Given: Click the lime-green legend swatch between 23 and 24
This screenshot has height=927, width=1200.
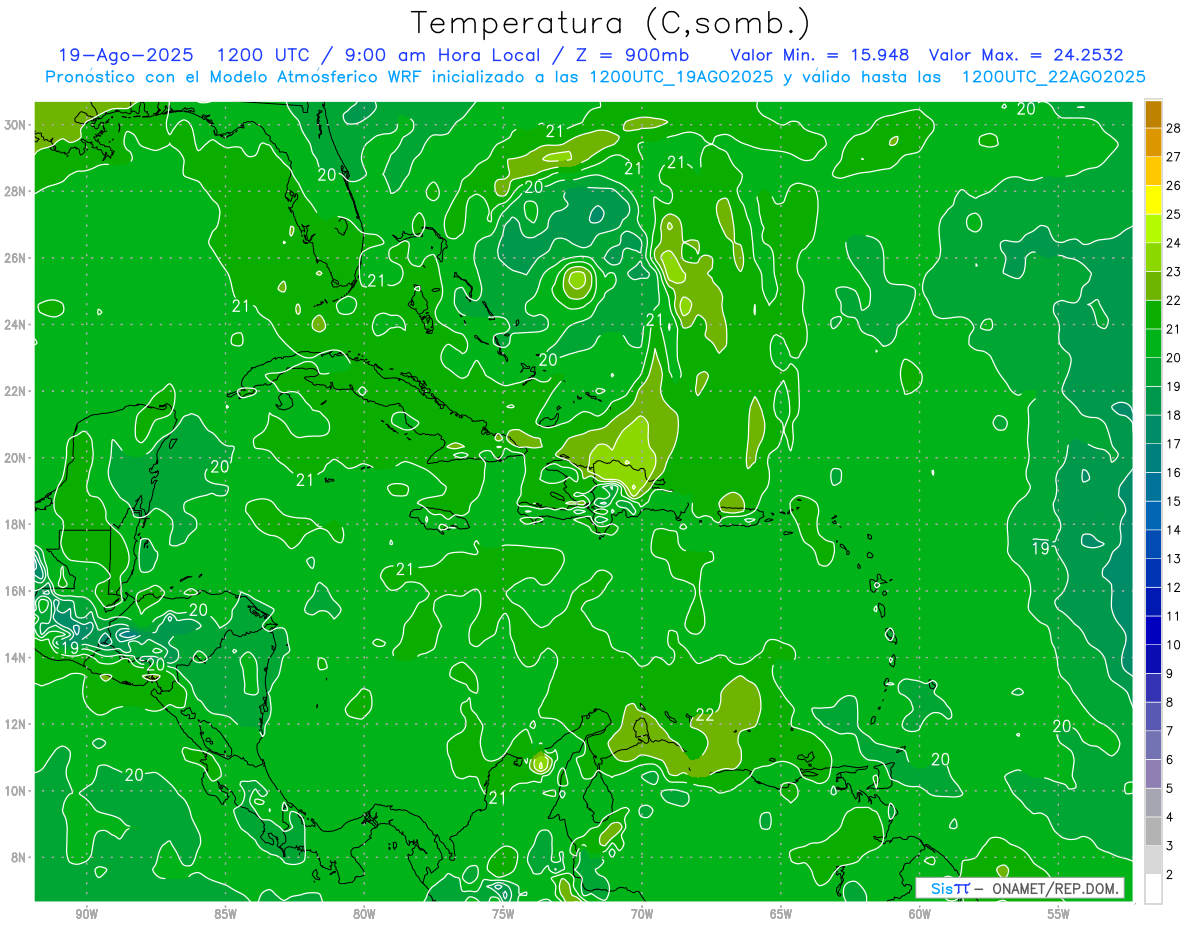Looking at the screenshot, I should 1153,258.
